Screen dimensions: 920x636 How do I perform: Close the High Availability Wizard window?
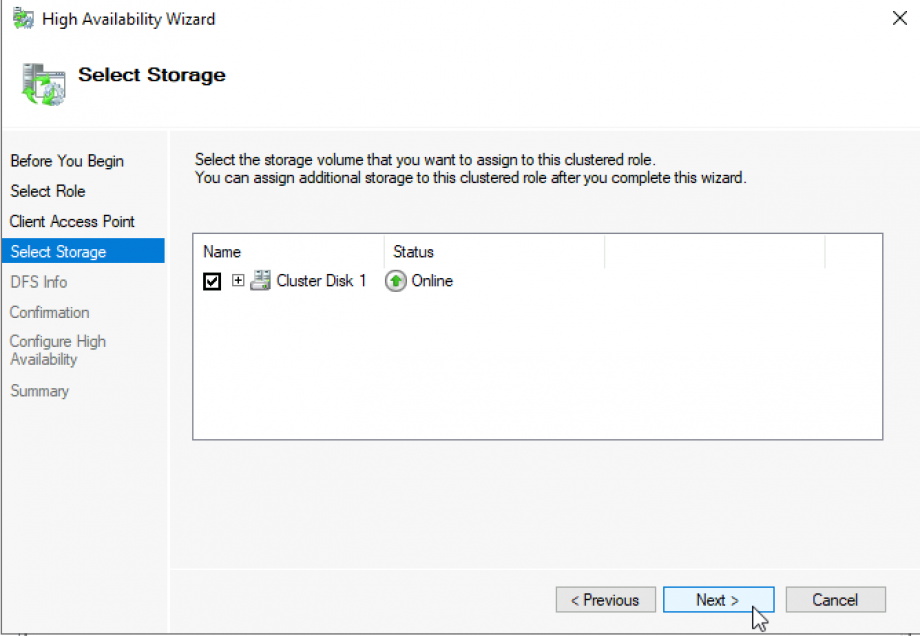point(899,17)
